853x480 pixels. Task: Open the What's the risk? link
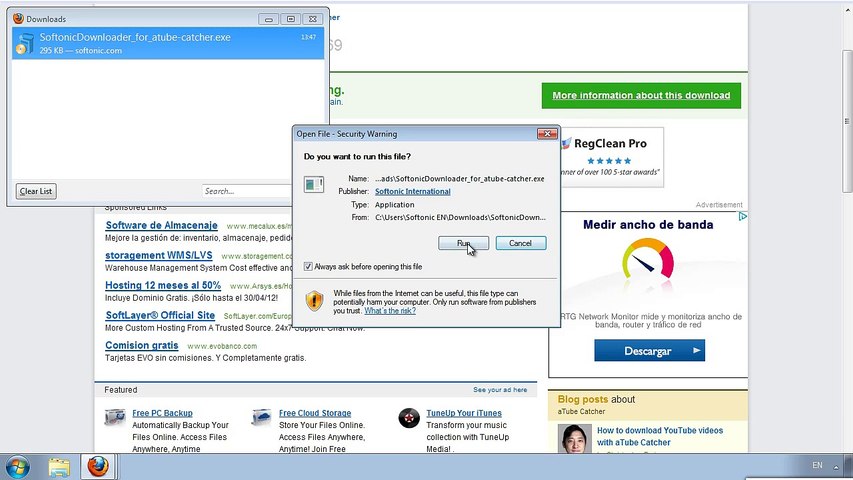390,311
